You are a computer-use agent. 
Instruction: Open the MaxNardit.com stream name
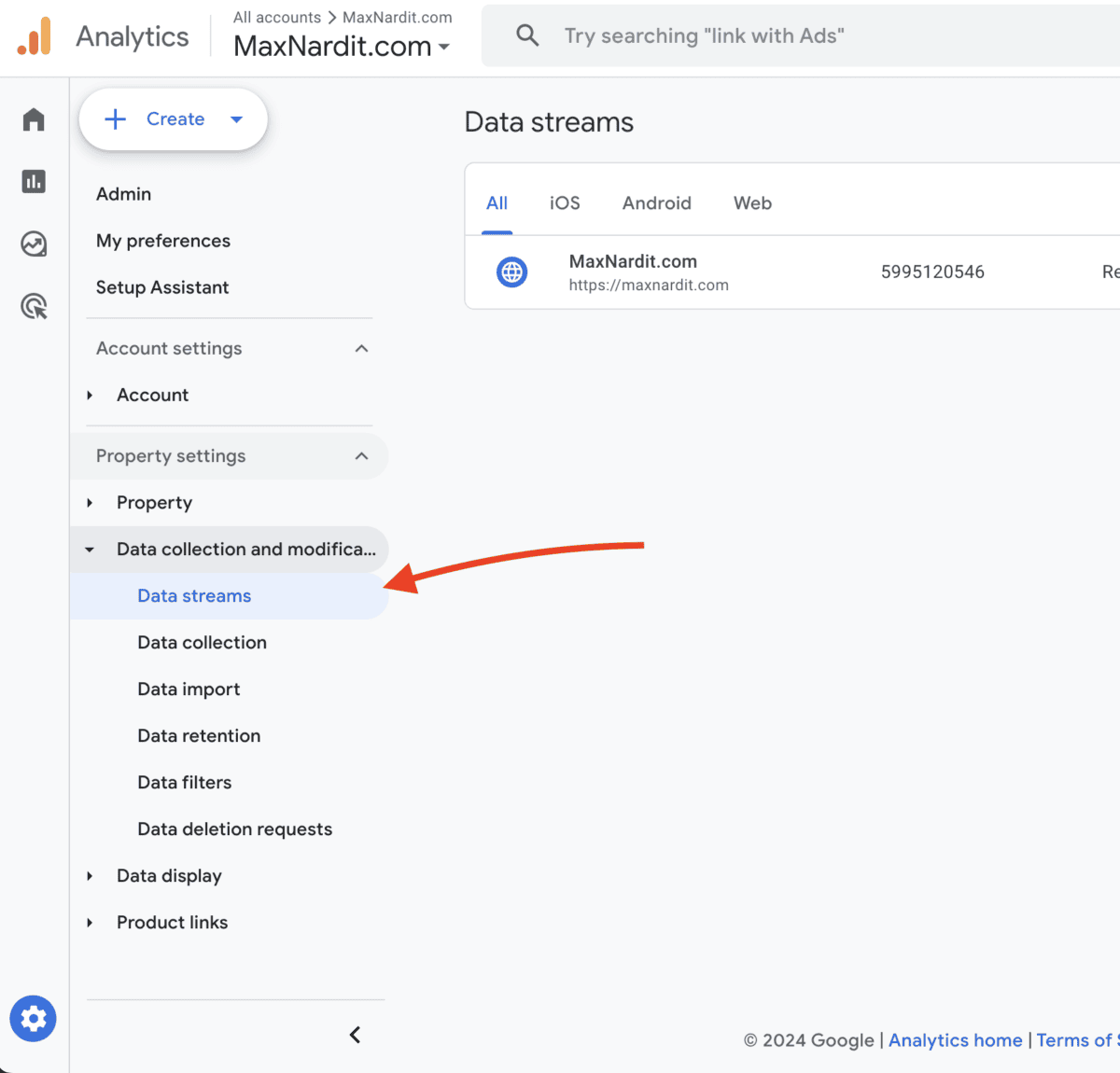(x=633, y=262)
